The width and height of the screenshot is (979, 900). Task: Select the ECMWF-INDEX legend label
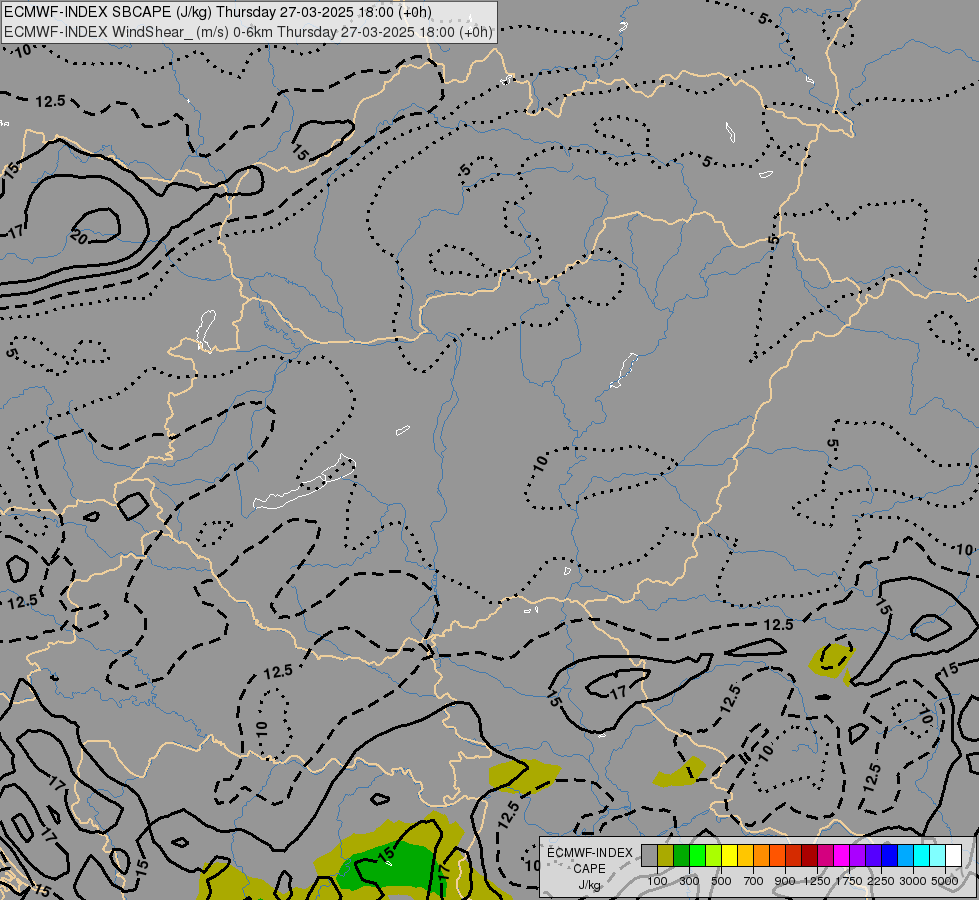tap(590, 853)
